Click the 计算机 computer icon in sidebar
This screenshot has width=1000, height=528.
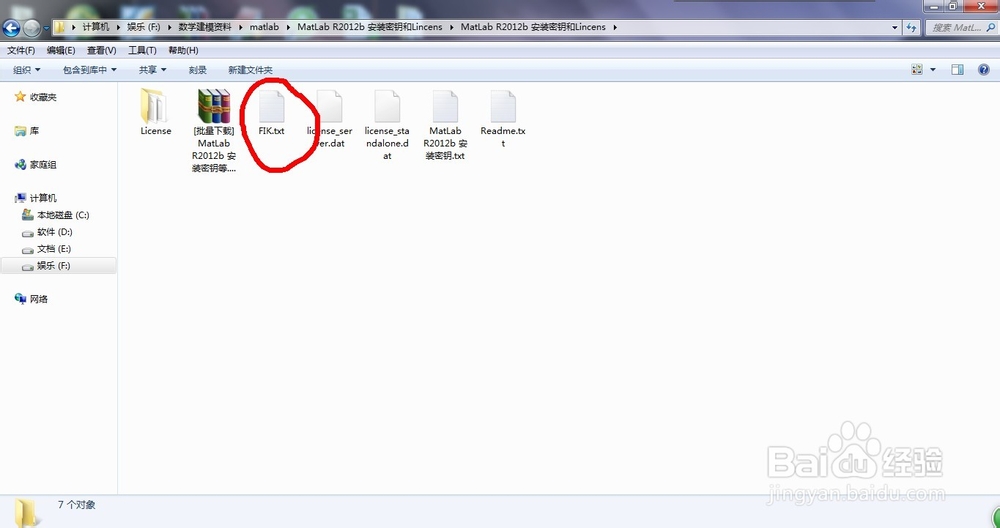[x=20, y=198]
